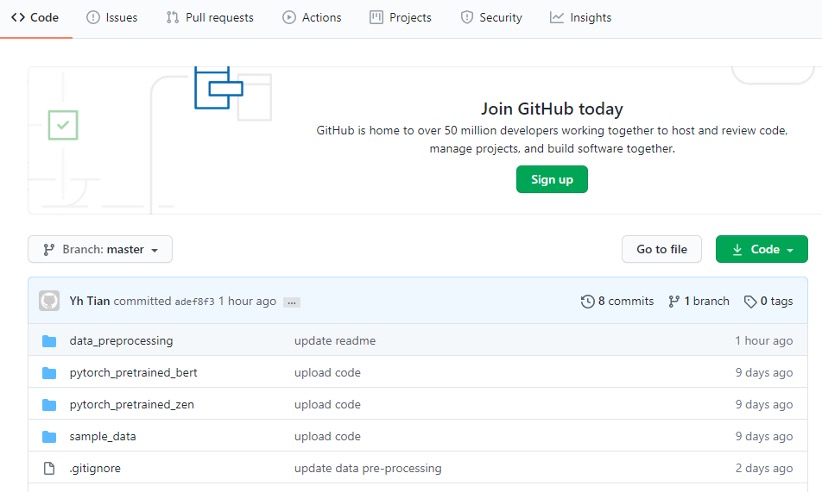
Task: Click the download arrow icon on Code button
Action: click(737, 250)
